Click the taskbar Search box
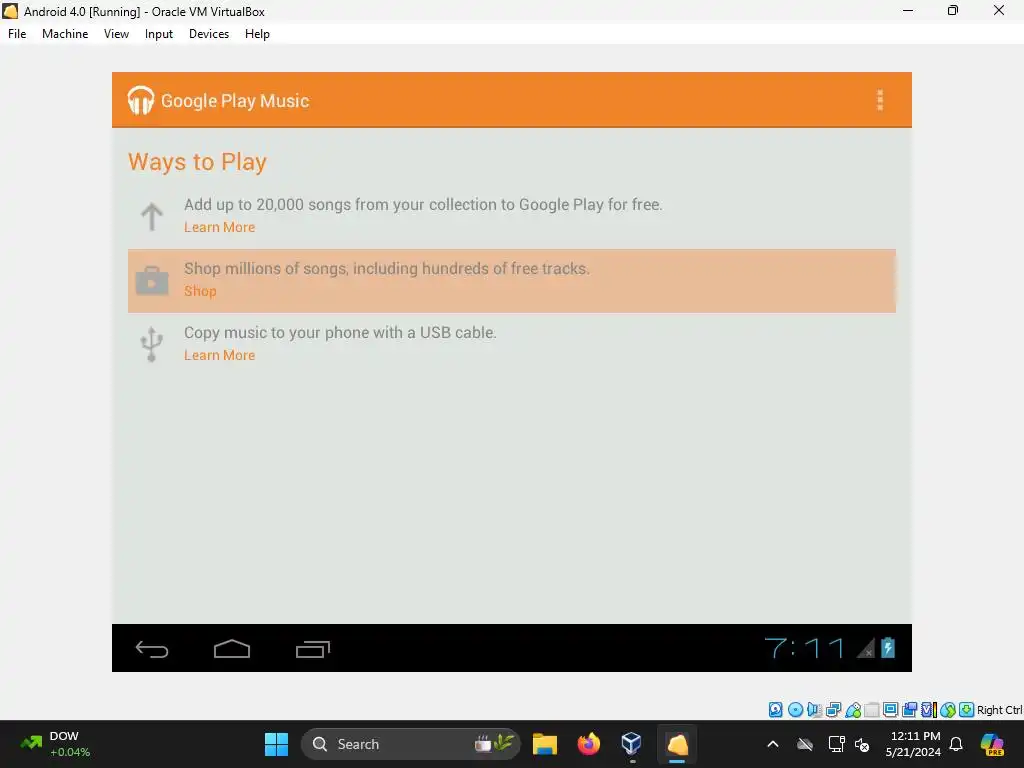 410,744
